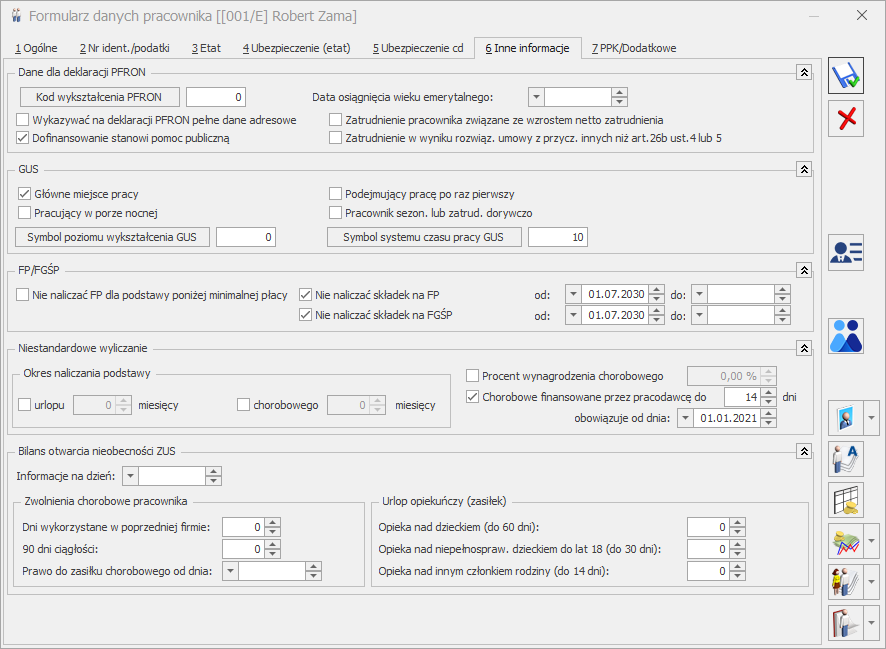
Task: Open the FP 'od' date dropdown
Action: [x=574, y=294]
